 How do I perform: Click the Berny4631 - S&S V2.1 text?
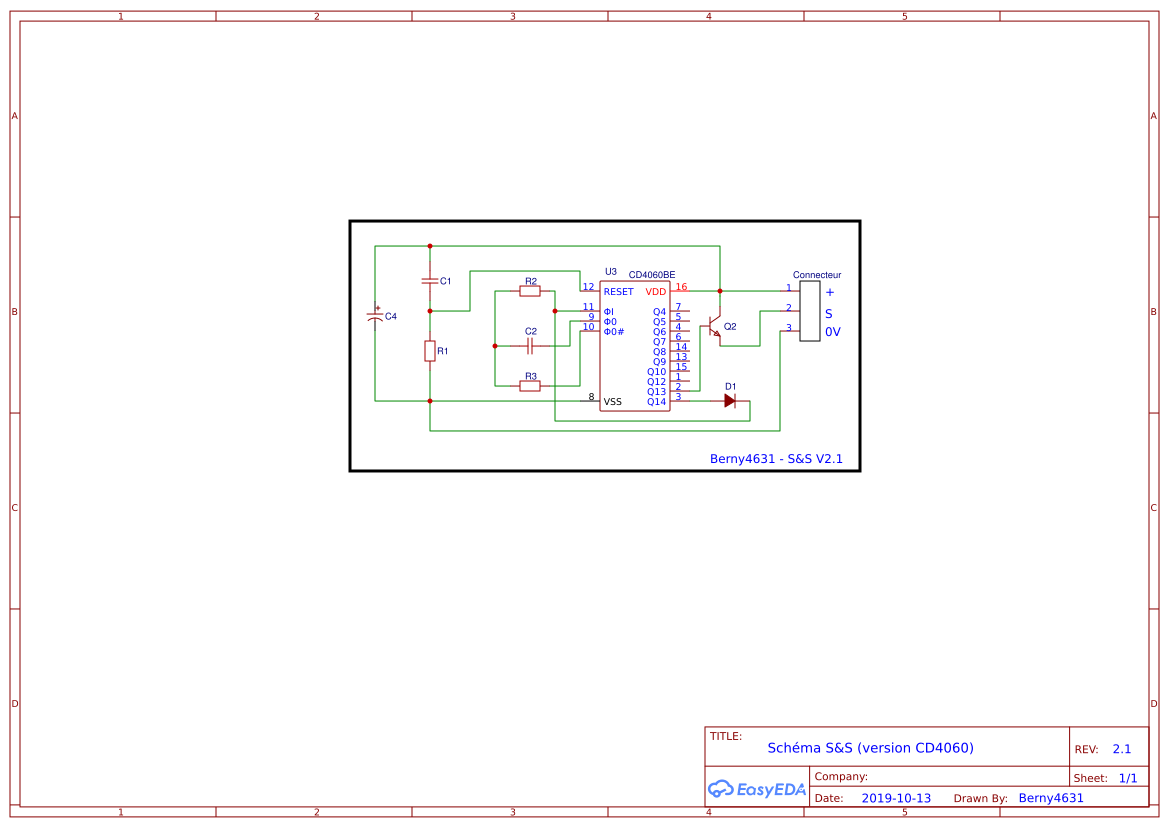[x=776, y=458]
